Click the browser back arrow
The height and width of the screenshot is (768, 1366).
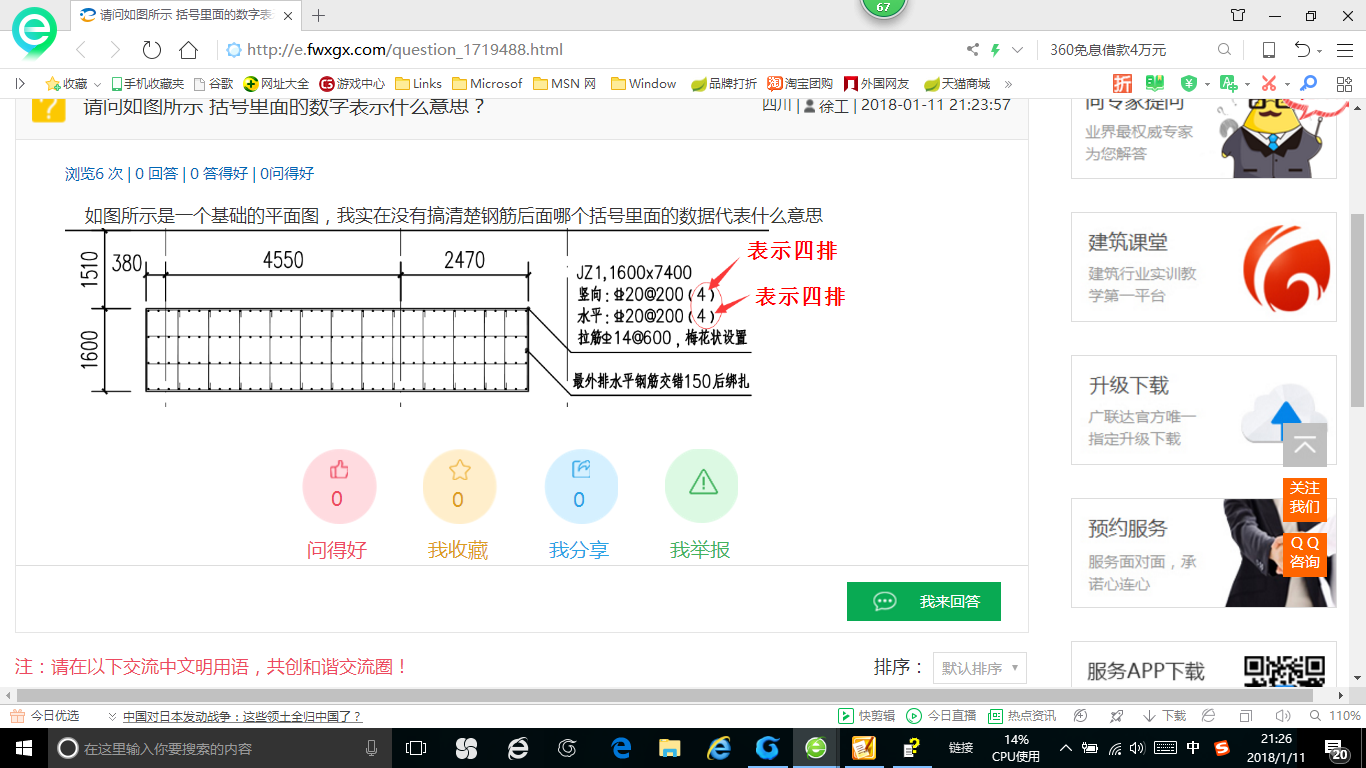pyautogui.click(x=81, y=50)
